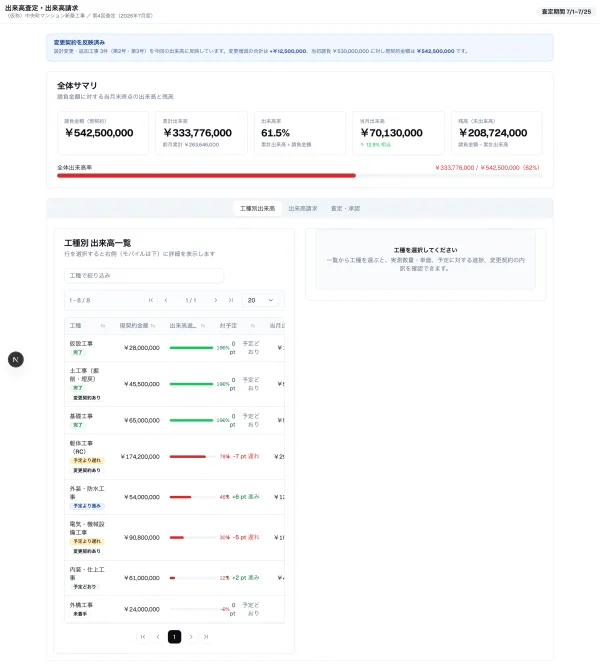Go to last page in pager above table
The width and height of the screenshot is (600, 671).
pyautogui.click(x=231, y=300)
